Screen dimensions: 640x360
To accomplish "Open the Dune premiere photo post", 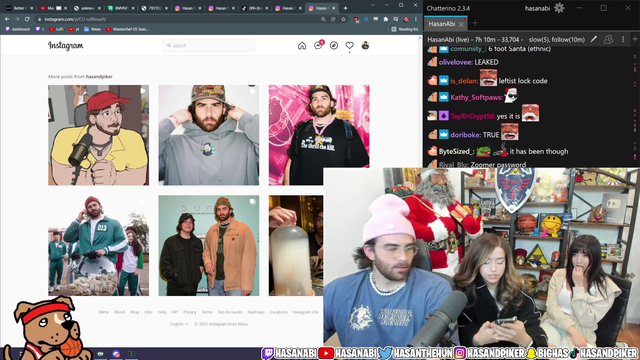I will [x=209, y=245].
